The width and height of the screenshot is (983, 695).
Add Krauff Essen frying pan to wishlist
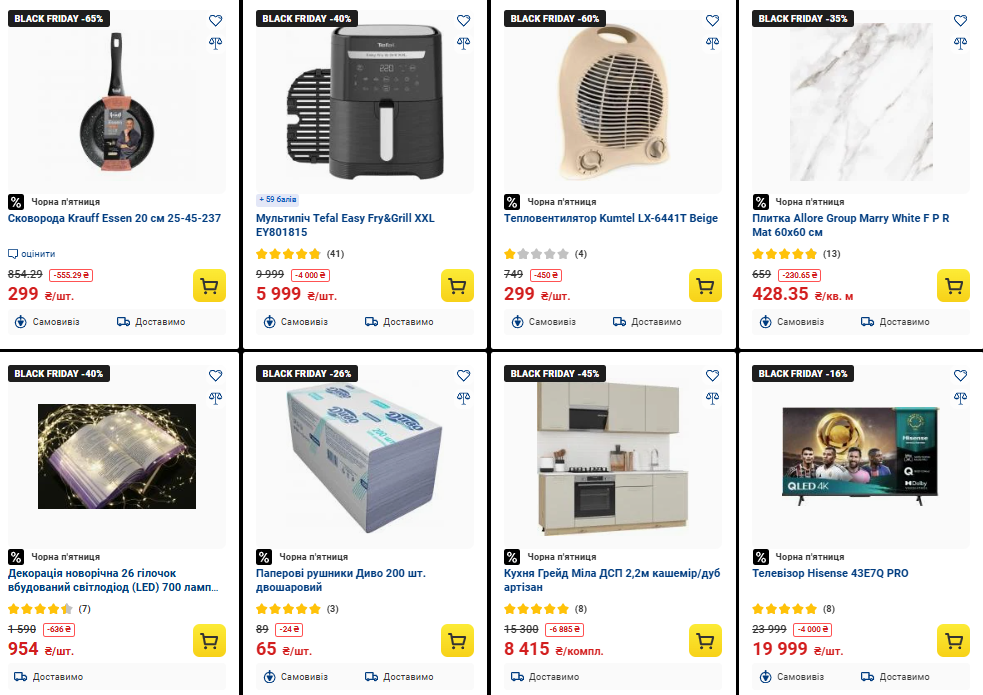pyautogui.click(x=215, y=21)
